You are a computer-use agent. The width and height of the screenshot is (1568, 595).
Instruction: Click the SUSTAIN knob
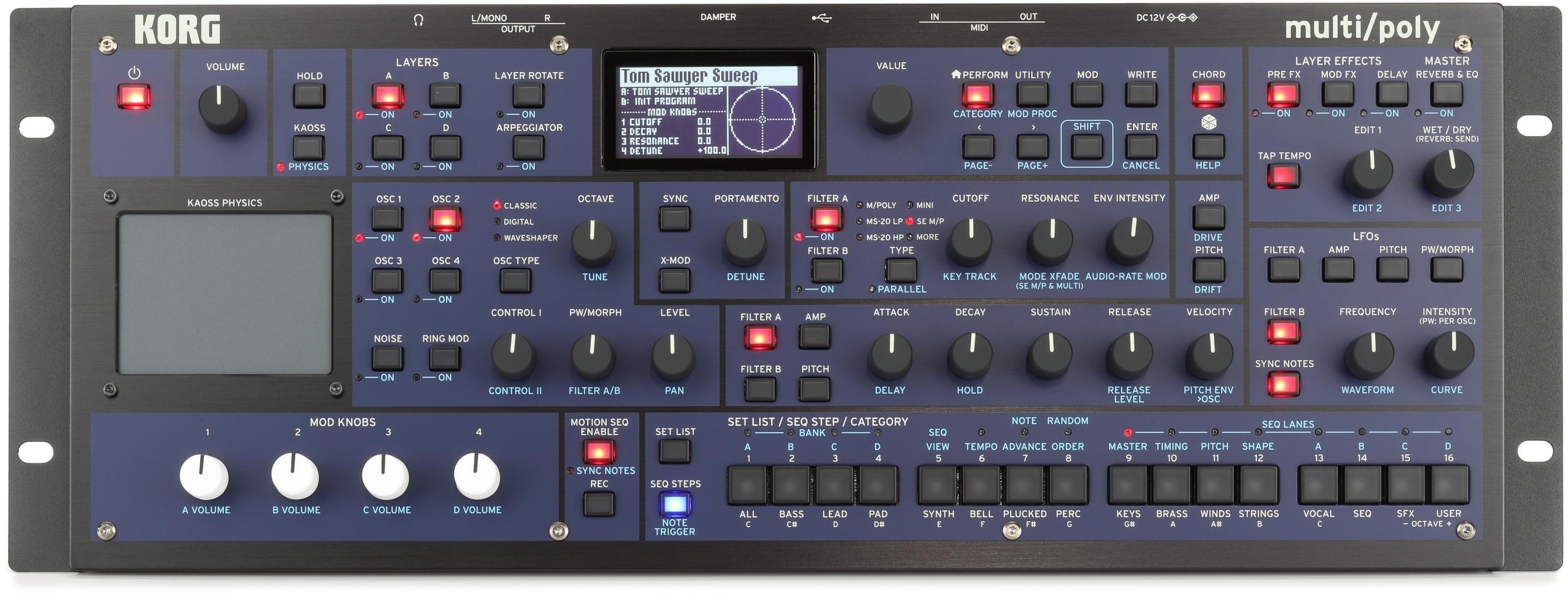point(1050,355)
